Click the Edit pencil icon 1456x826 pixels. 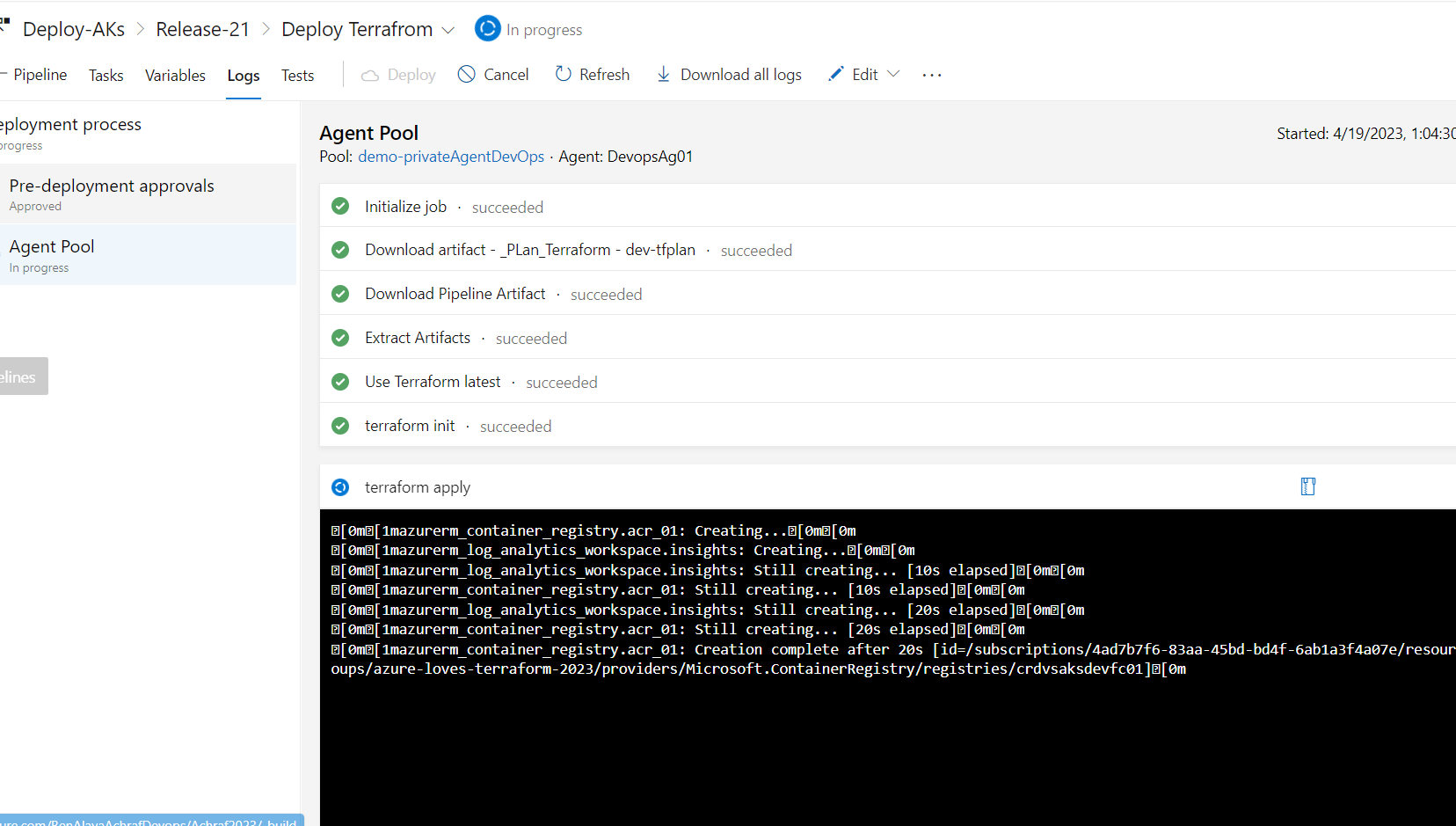837,74
